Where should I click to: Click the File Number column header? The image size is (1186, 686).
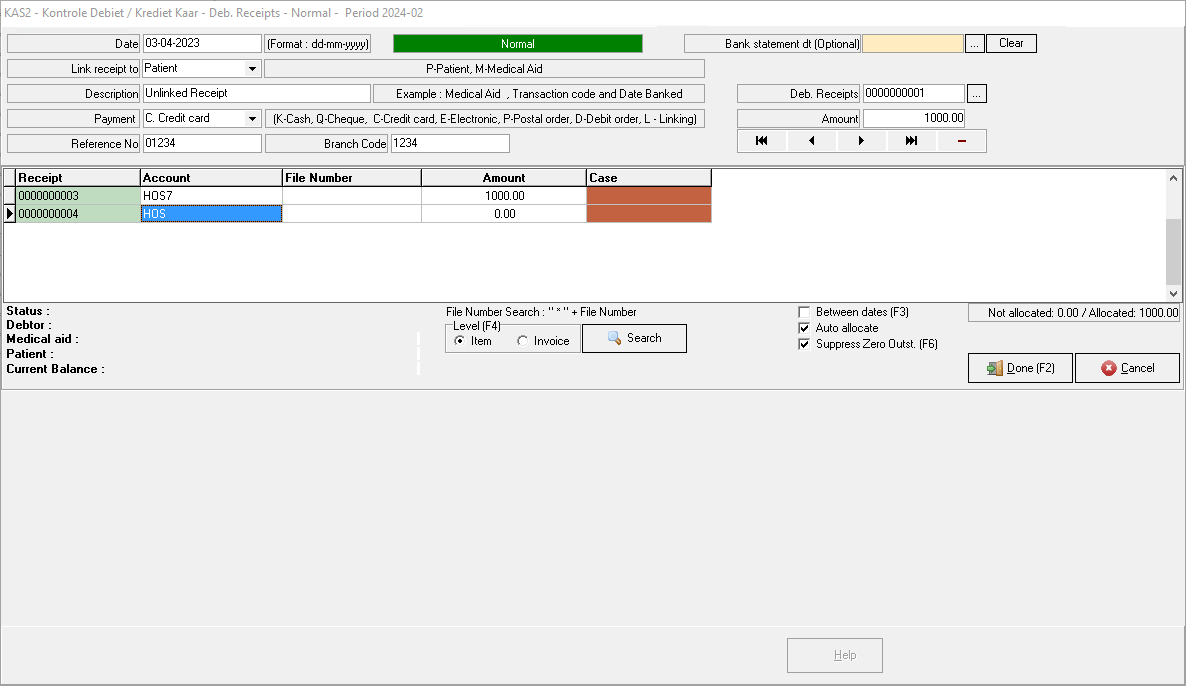point(351,178)
